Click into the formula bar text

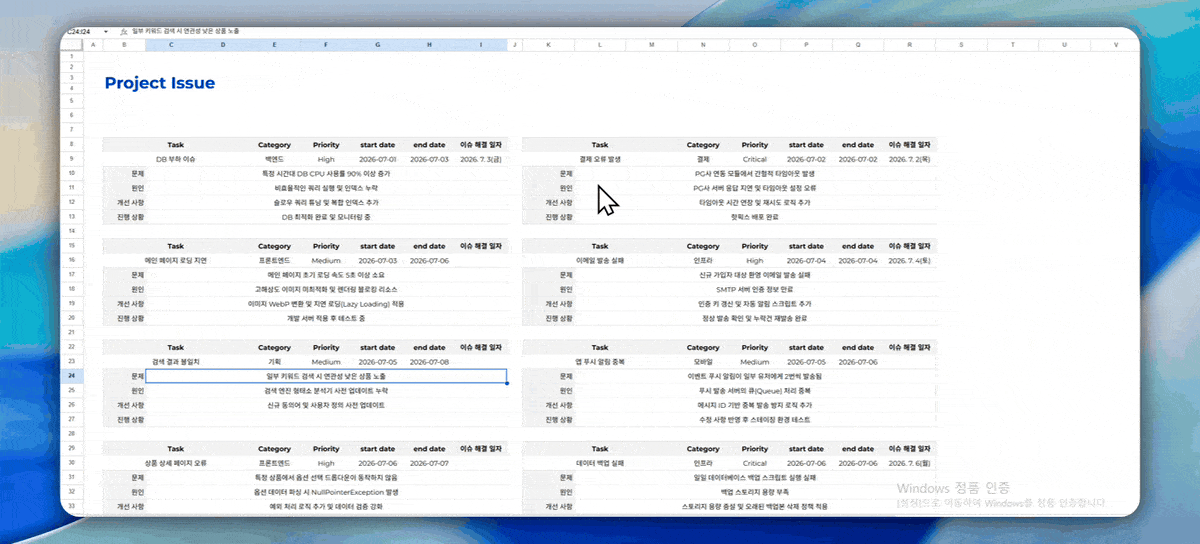tap(185, 32)
